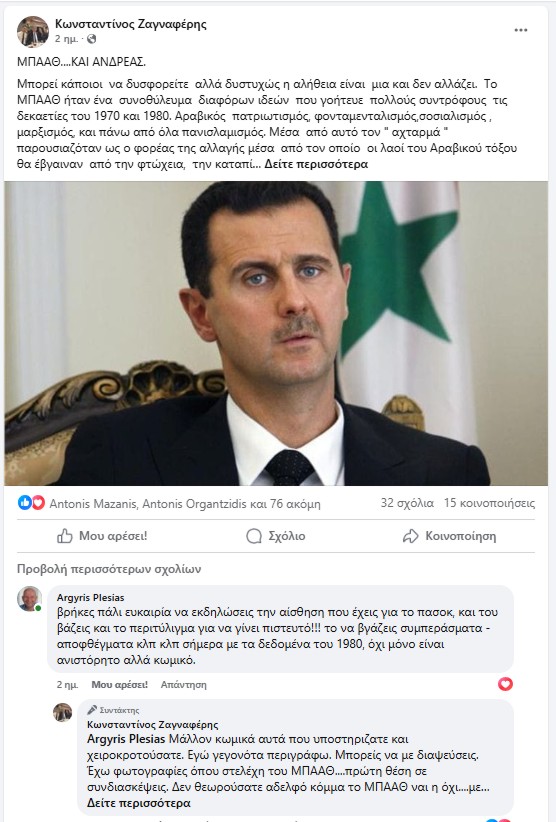Open Argyris Plesias profile avatar
Viewport: 556px width, 822px height.
[29, 599]
